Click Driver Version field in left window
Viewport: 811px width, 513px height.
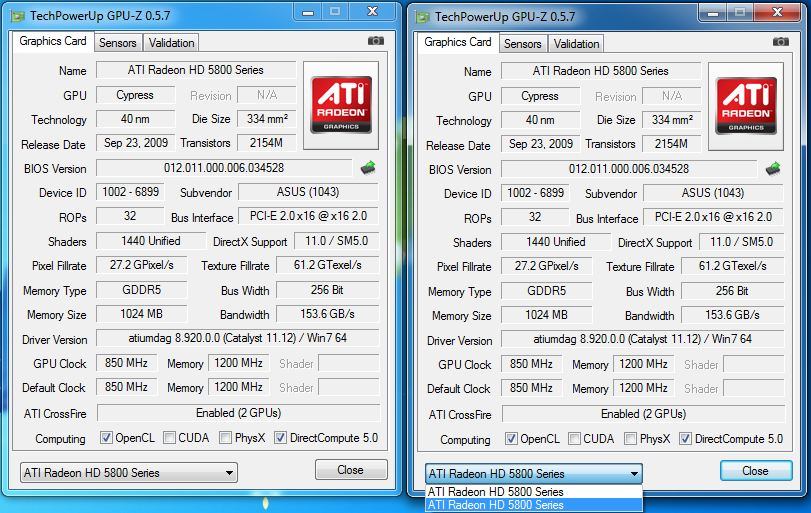[238, 338]
